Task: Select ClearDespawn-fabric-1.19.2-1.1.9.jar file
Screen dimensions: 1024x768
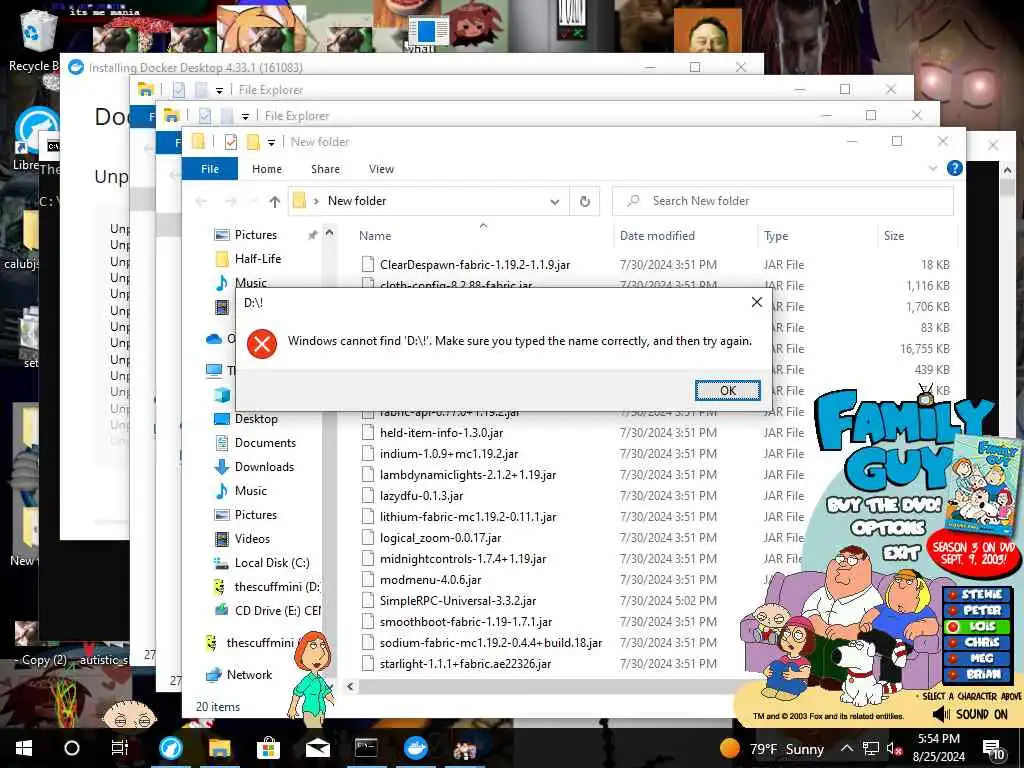Action: (x=475, y=264)
